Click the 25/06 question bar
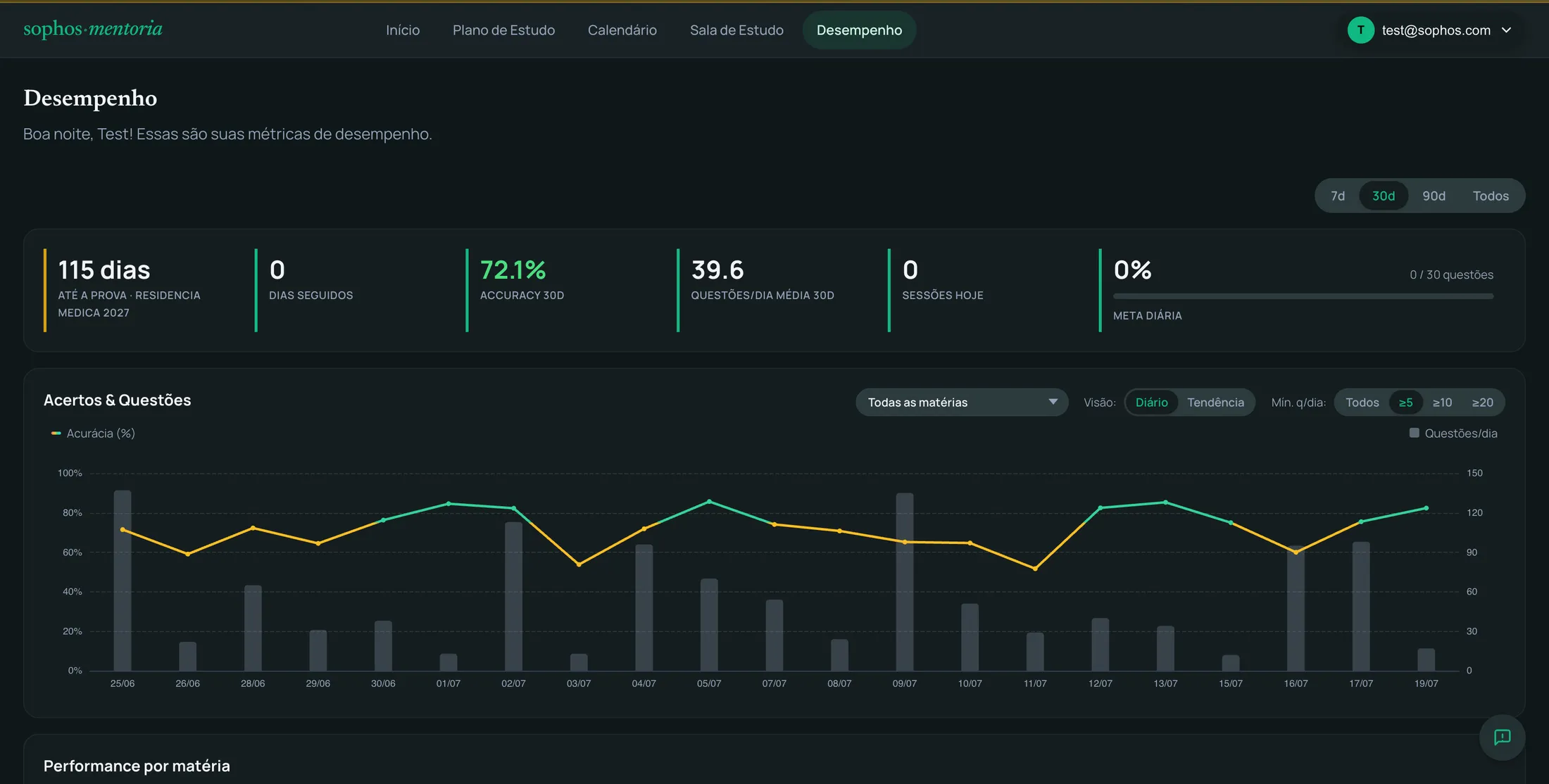Image resolution: width=1549 pixels, height=784 pixels. (x=123, y=580)
